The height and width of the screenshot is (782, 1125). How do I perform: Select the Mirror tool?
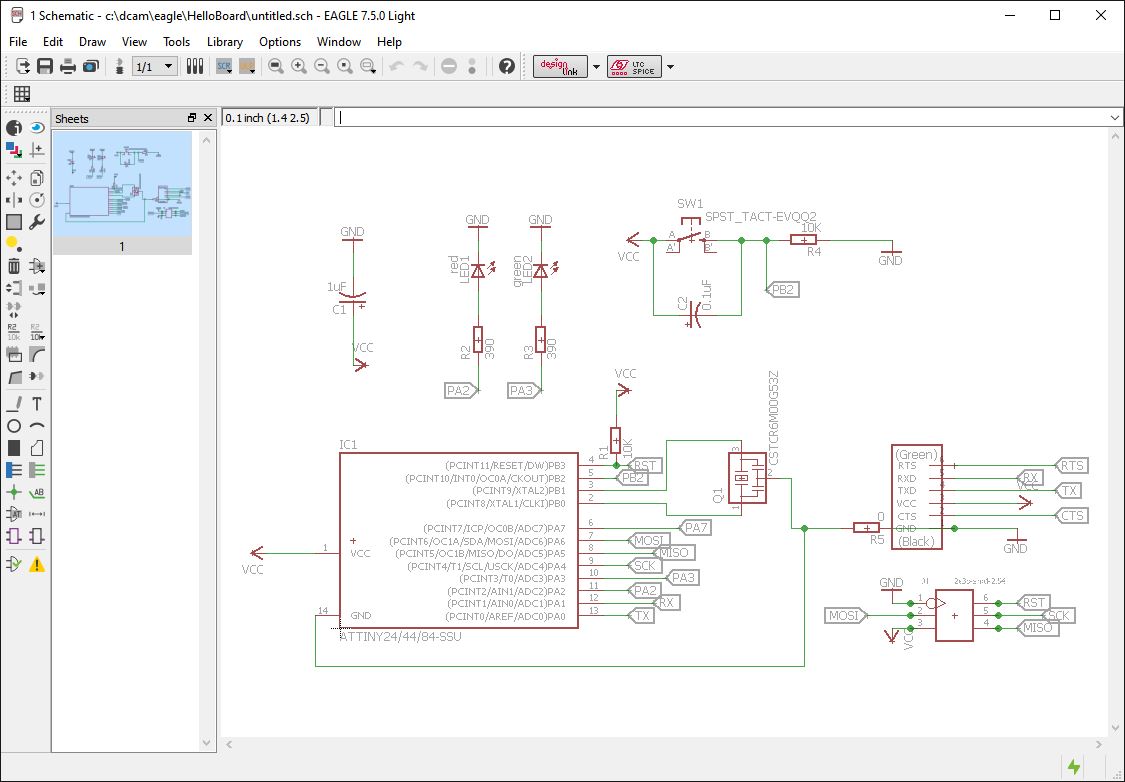[x=14, y=200]
